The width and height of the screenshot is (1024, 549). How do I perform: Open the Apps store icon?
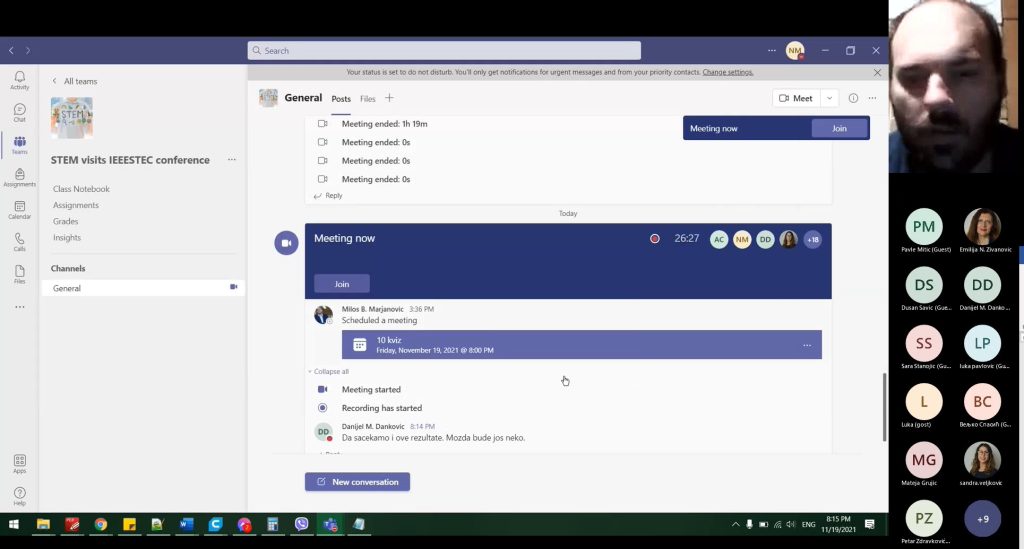click(x=19, y=463)
